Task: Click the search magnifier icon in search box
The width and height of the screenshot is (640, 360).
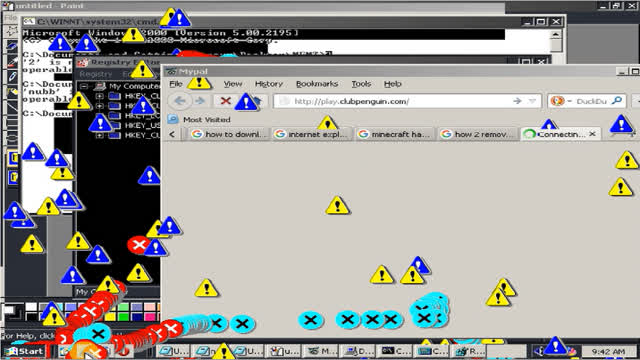Action: (x=618, y=101)
